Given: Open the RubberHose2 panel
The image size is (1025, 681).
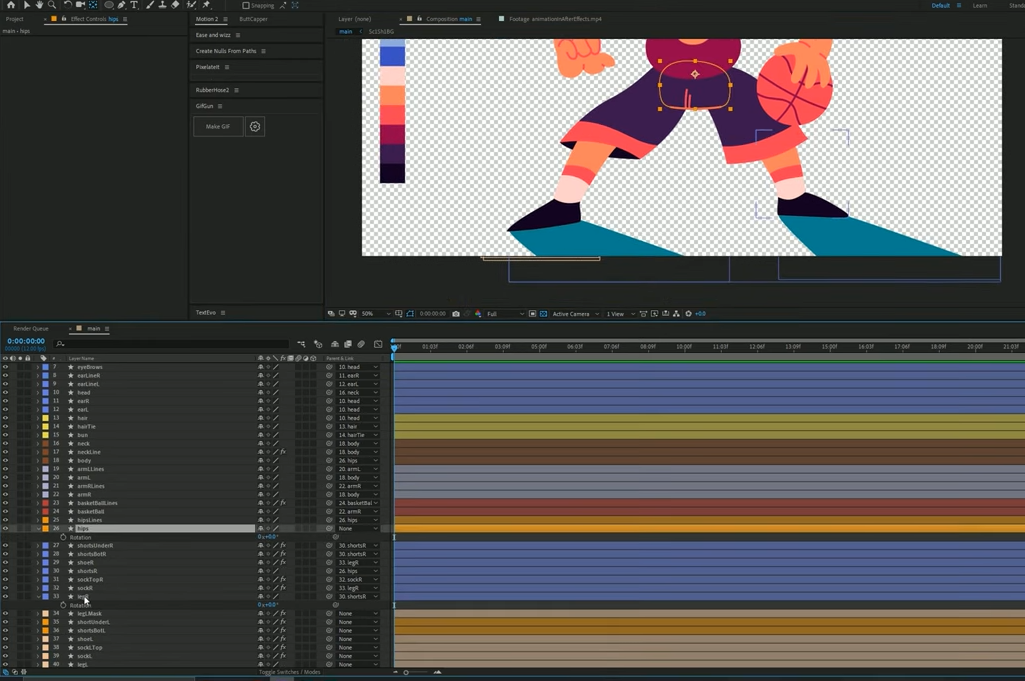Looking at the screenshot, I should tap(212, 90).
